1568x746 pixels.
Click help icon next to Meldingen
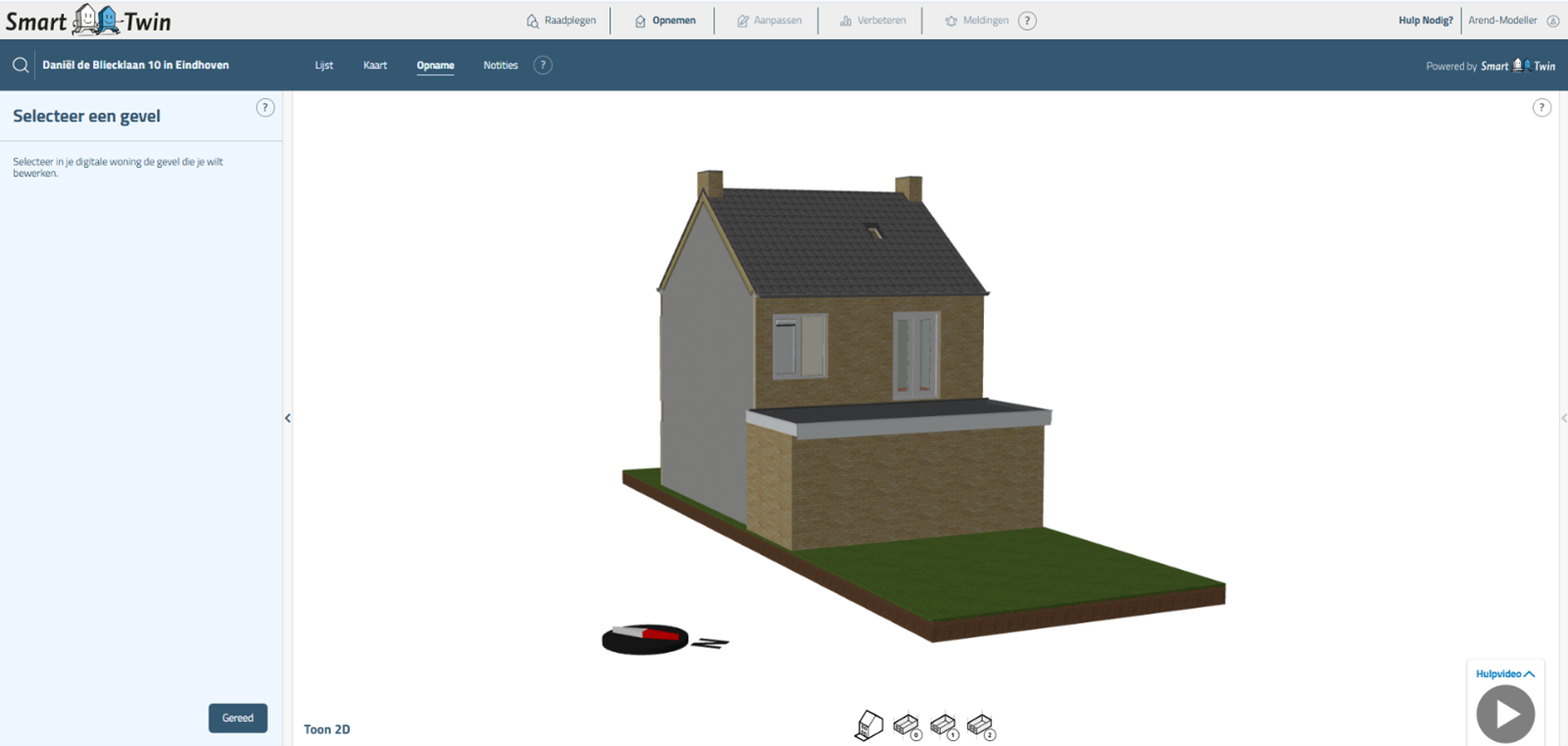click(1027, 21)
